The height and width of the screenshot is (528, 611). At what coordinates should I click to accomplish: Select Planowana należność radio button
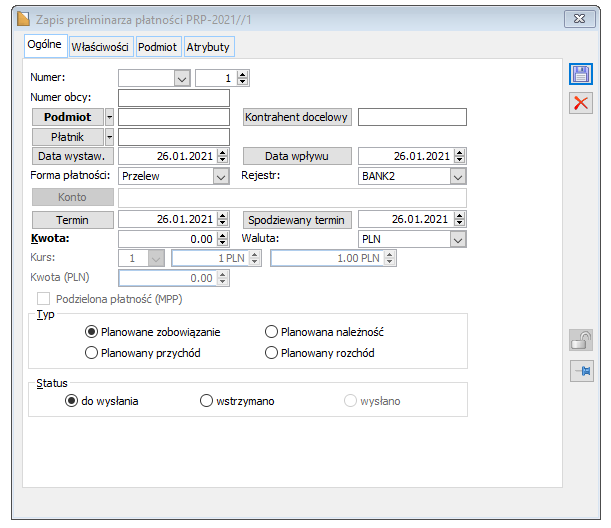(x=324, y=332)
